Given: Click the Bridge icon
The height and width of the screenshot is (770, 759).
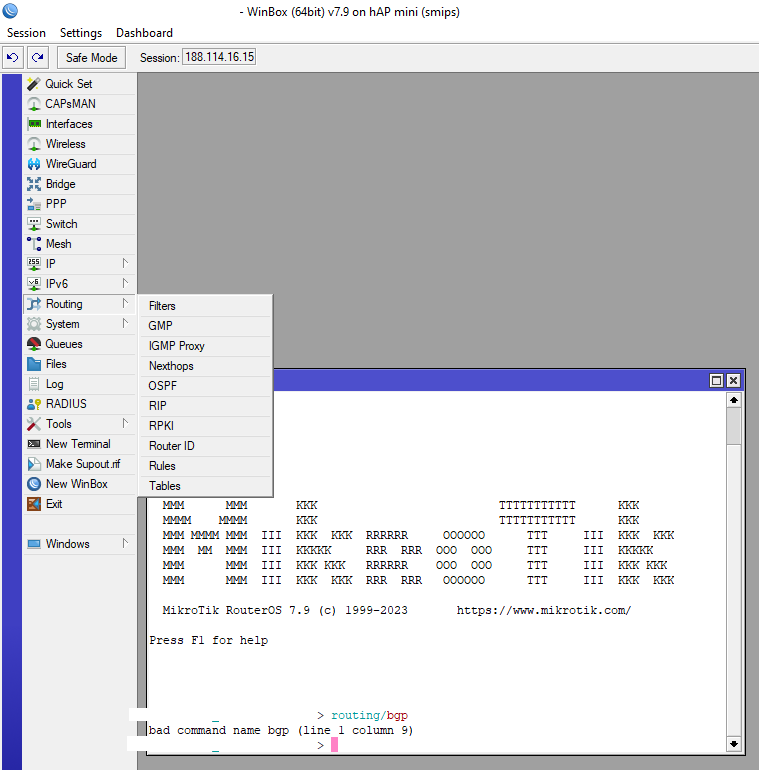Looking at the screenshot, I should pyautogui.click(x=34, y=184).
